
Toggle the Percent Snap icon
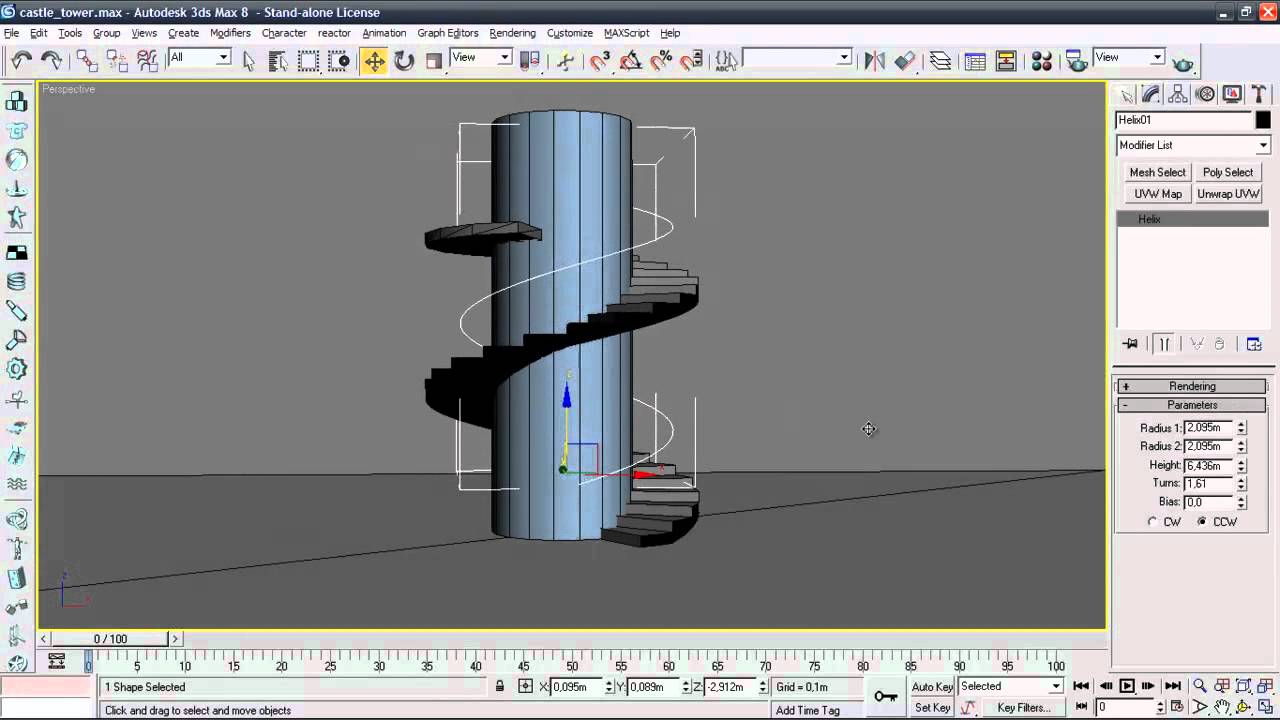661,61
